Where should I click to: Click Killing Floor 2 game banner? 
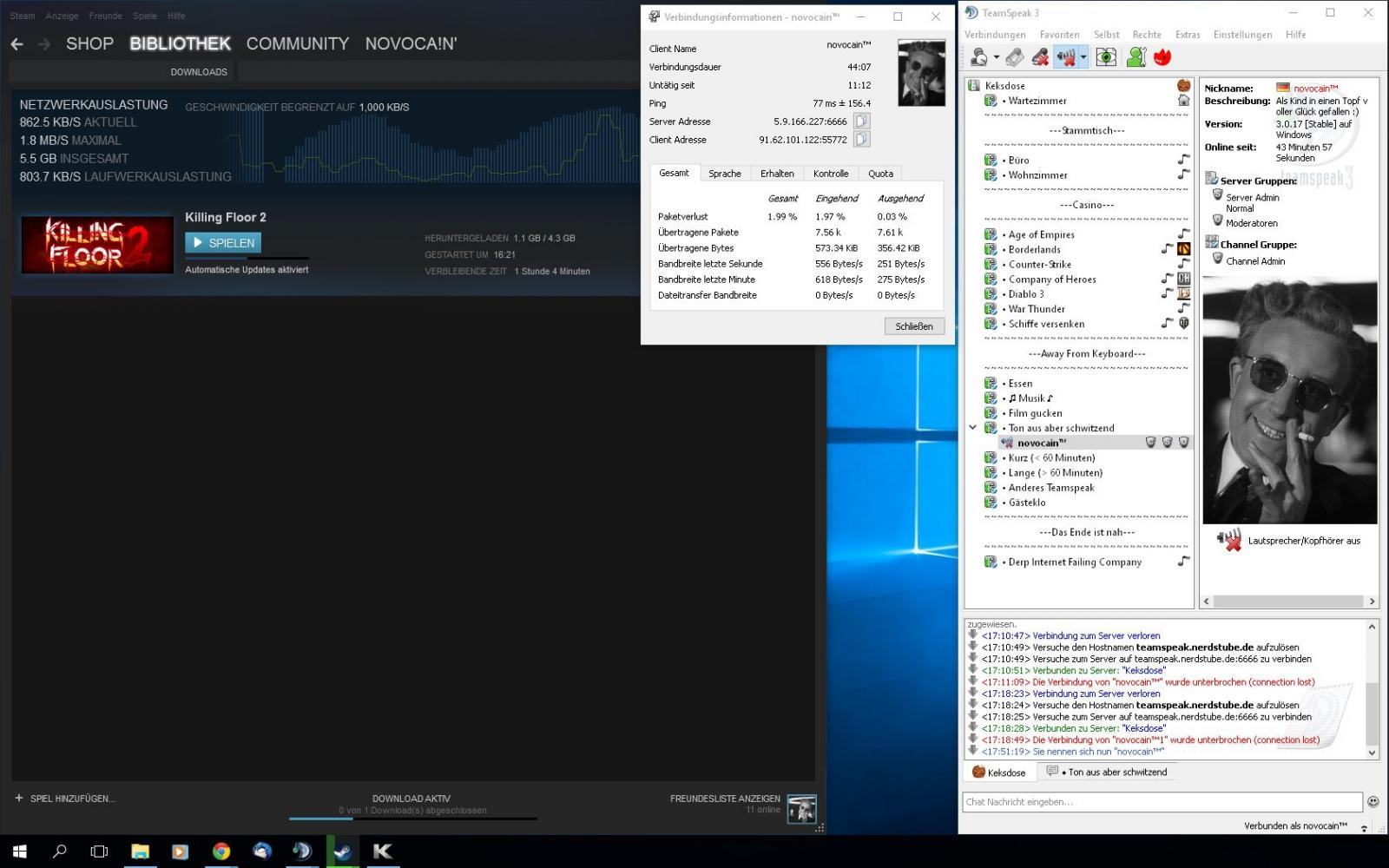point(97,245)
